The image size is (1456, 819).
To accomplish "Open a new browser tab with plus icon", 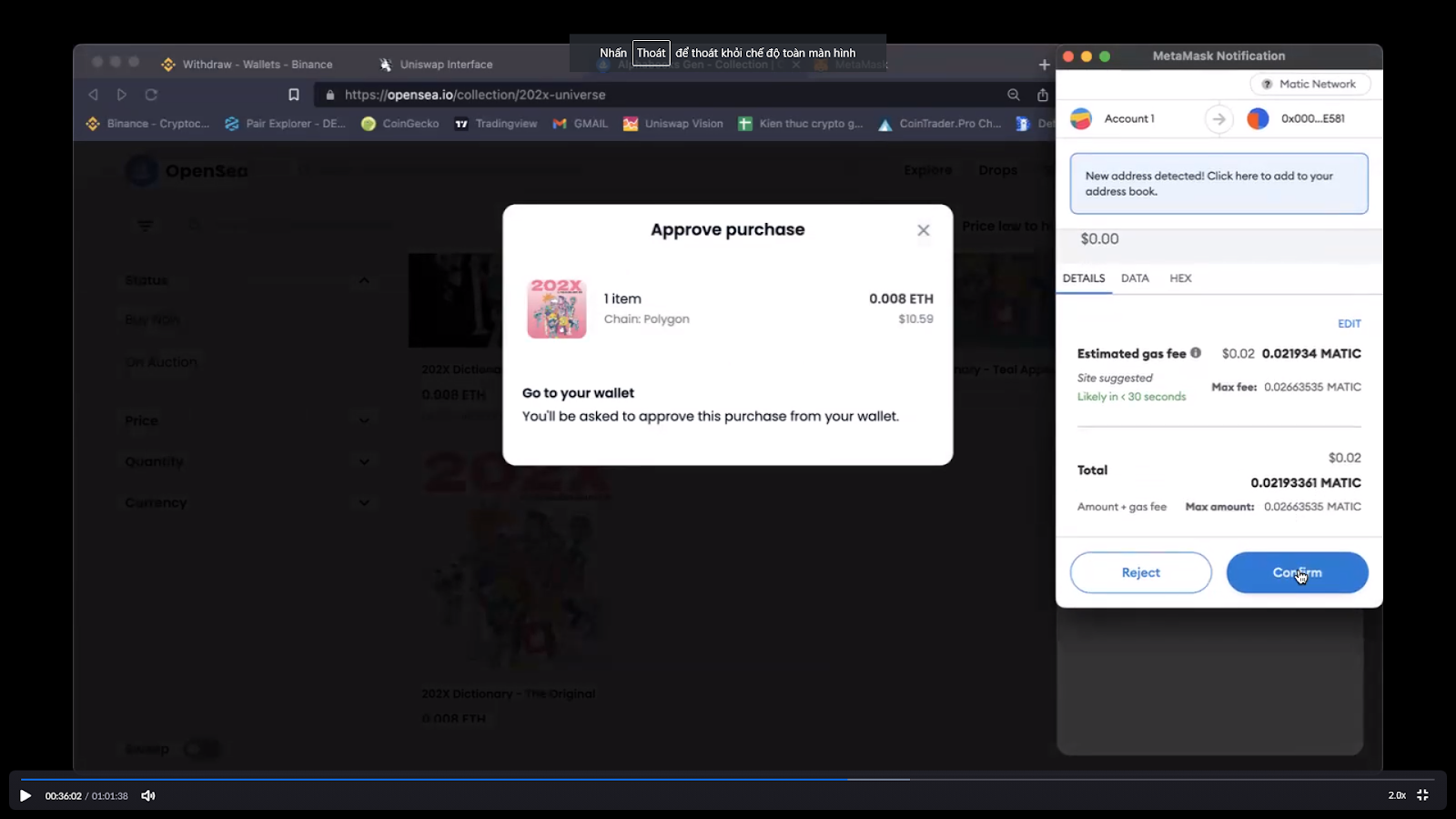I will 1044,65.
